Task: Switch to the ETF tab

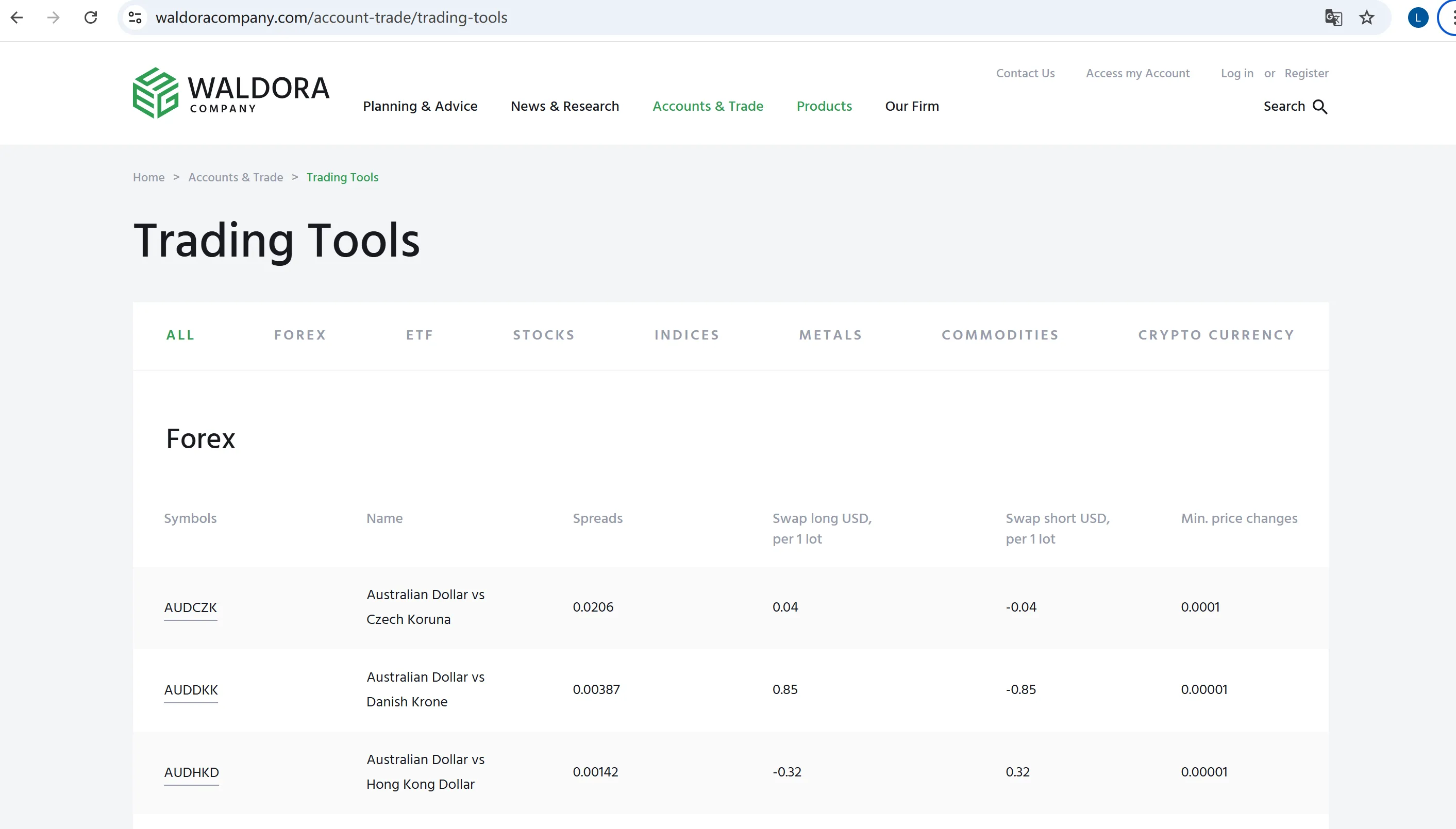Action: tap(420, 335)
